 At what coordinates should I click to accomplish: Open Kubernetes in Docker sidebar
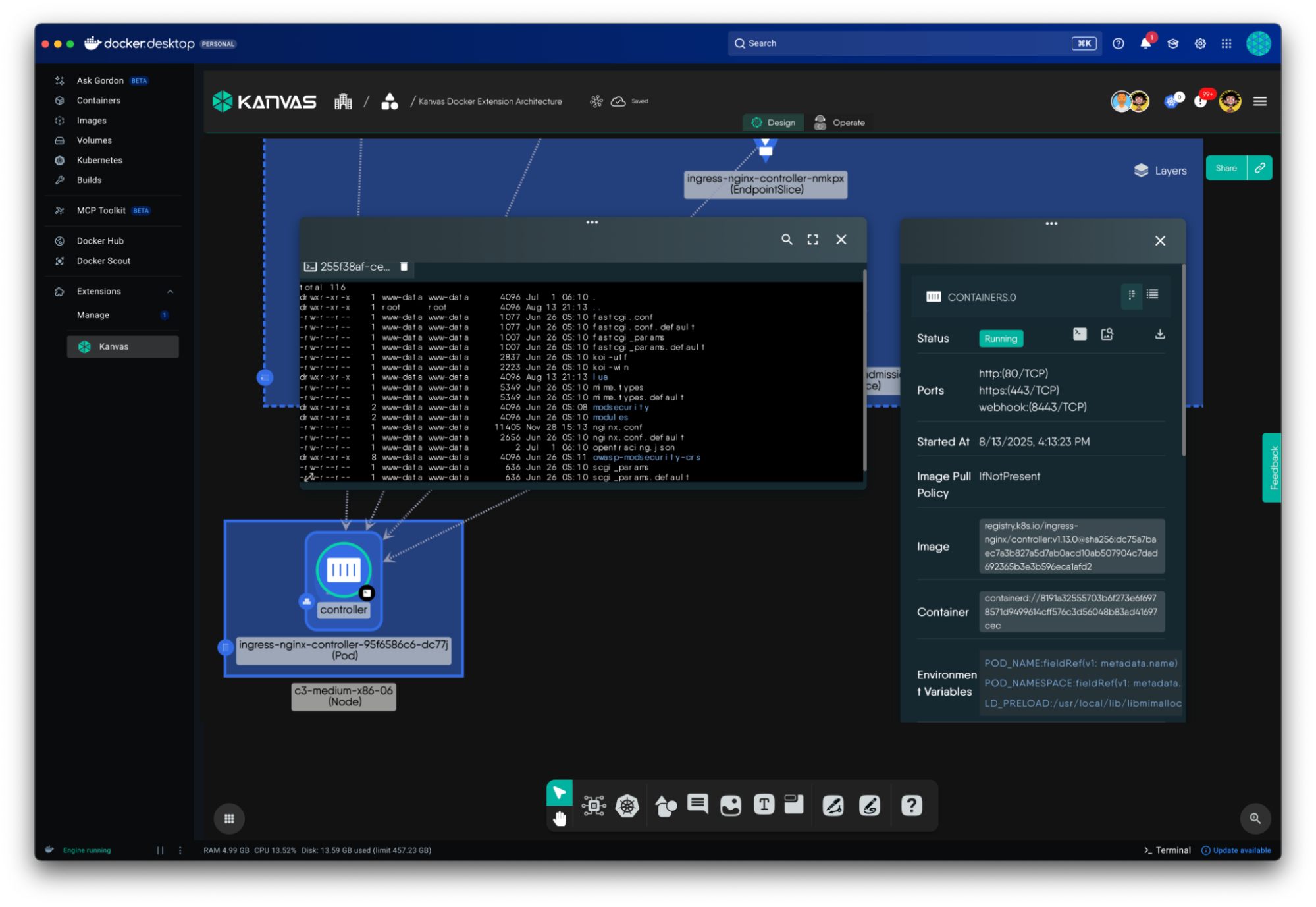[99, 160]
